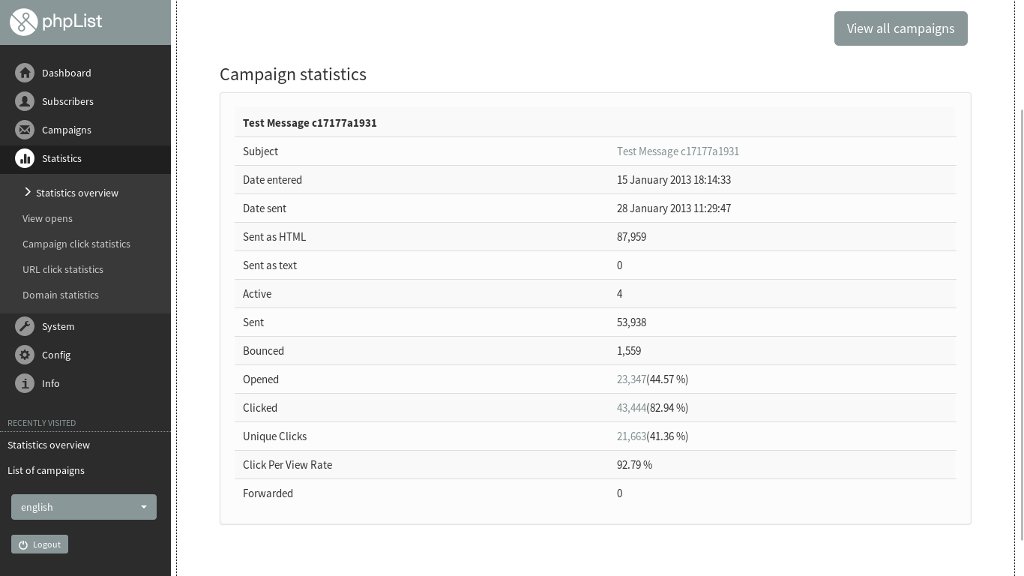Click the RECENTLY VISITED section label

click(x=41, y=423)
